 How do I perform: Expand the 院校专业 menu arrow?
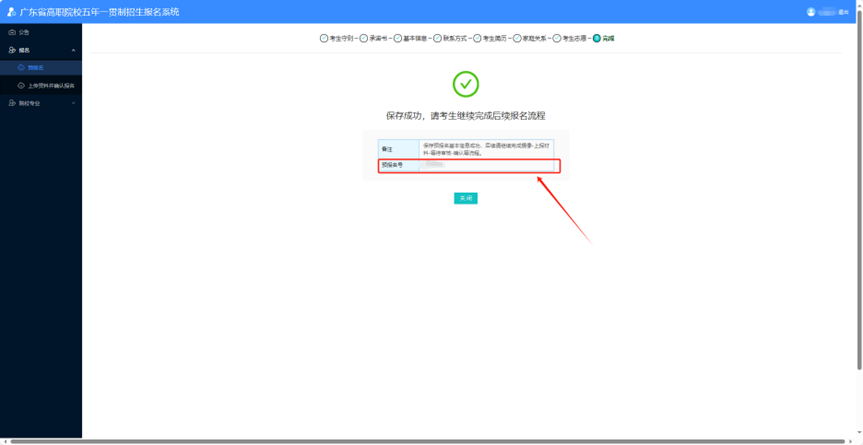pyautogui.click(x=73, y=103)
